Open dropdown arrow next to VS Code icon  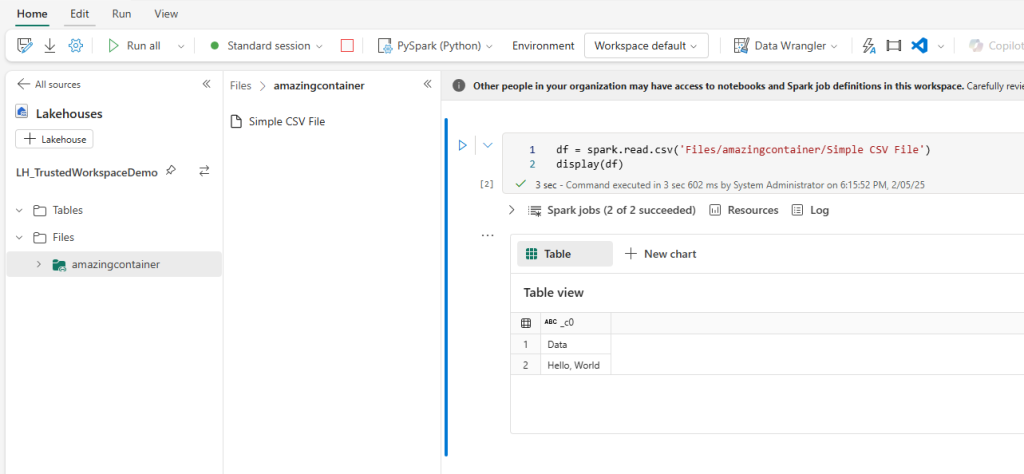[940, 46]
